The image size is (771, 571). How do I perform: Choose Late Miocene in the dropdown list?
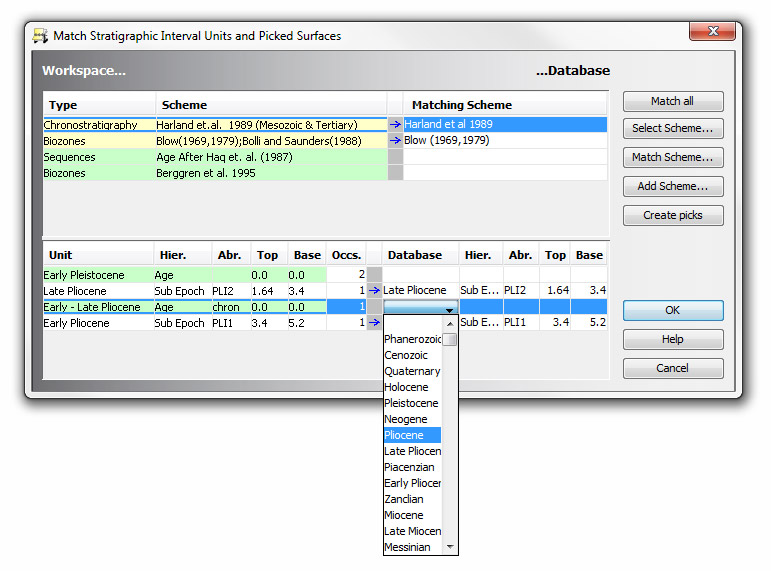412,531
